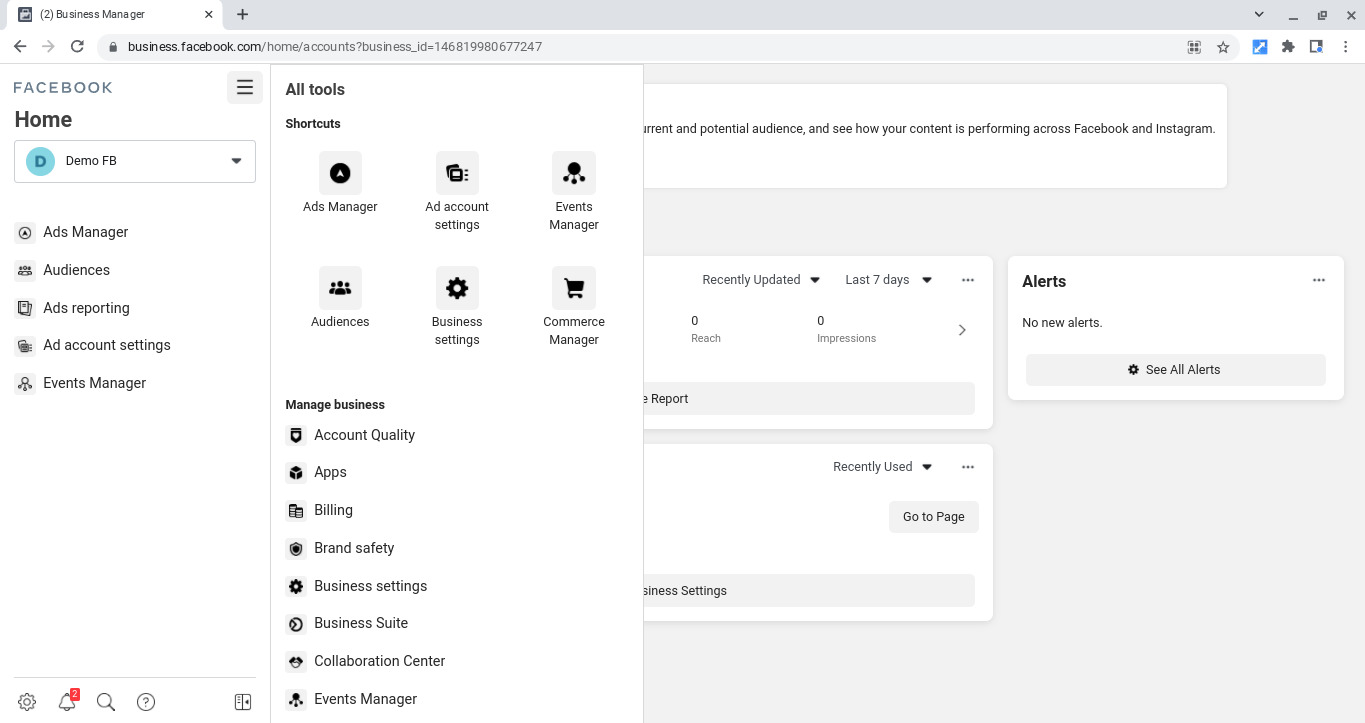Open Ad account settings shortcut tile
1365x723 pixels.
[457, 192]
